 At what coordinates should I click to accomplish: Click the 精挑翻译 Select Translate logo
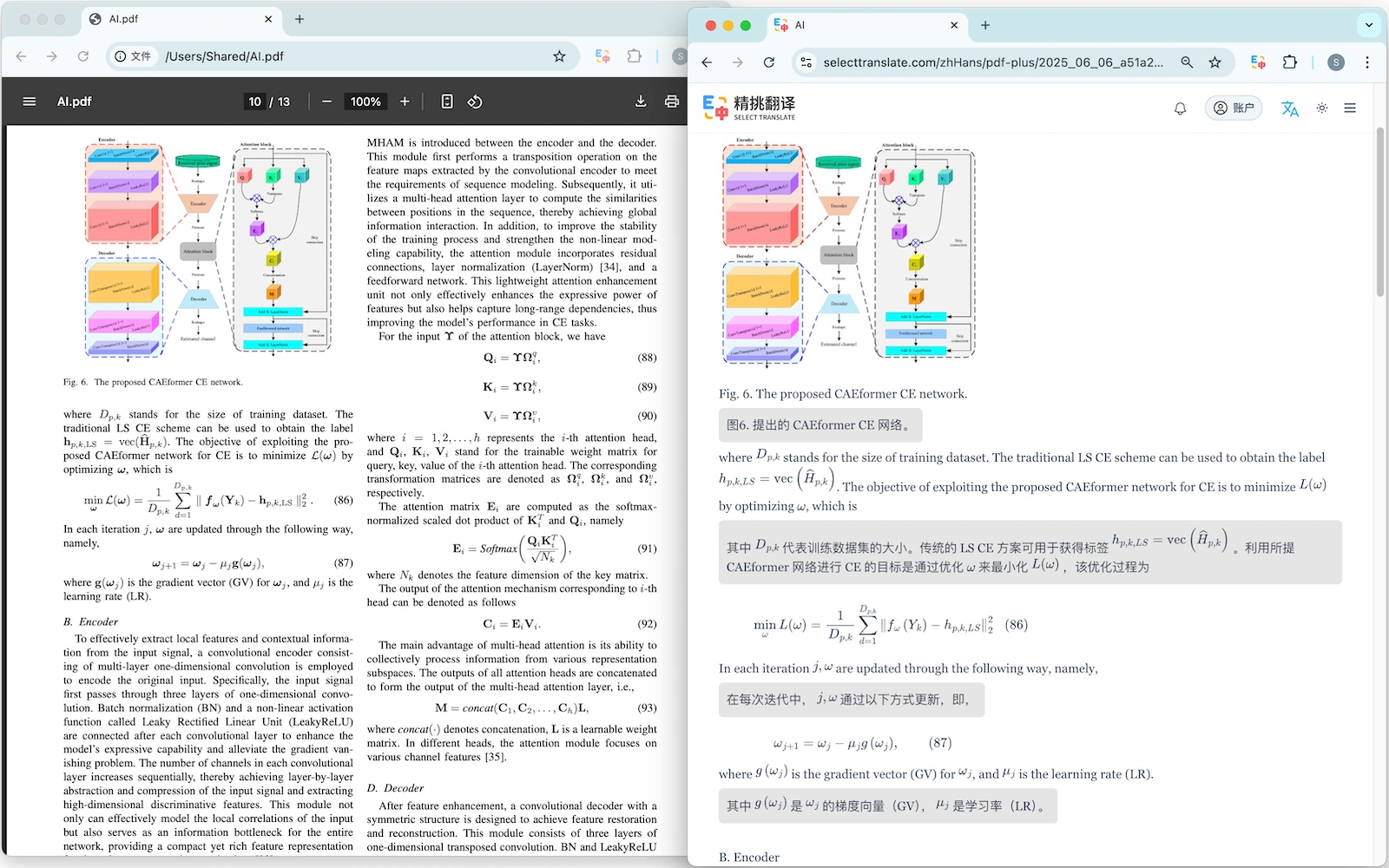click(x=749, y=108)
